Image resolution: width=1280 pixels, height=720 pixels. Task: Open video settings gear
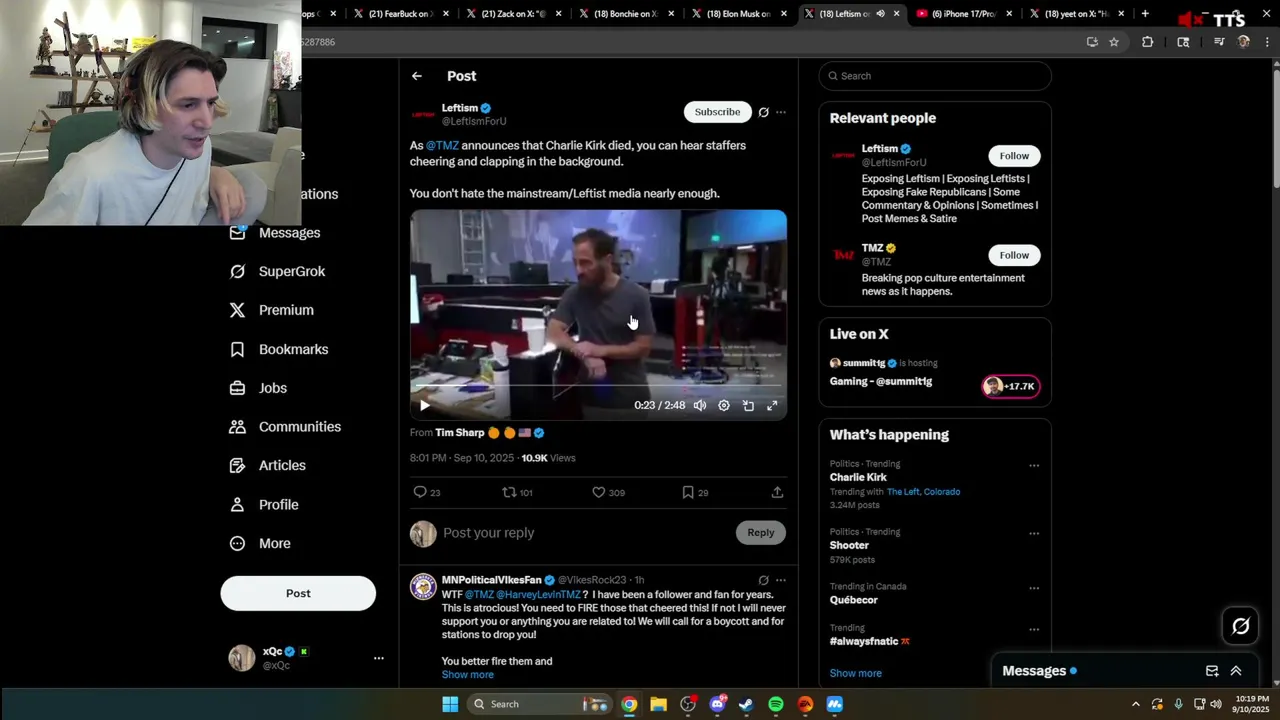point(724,405)
